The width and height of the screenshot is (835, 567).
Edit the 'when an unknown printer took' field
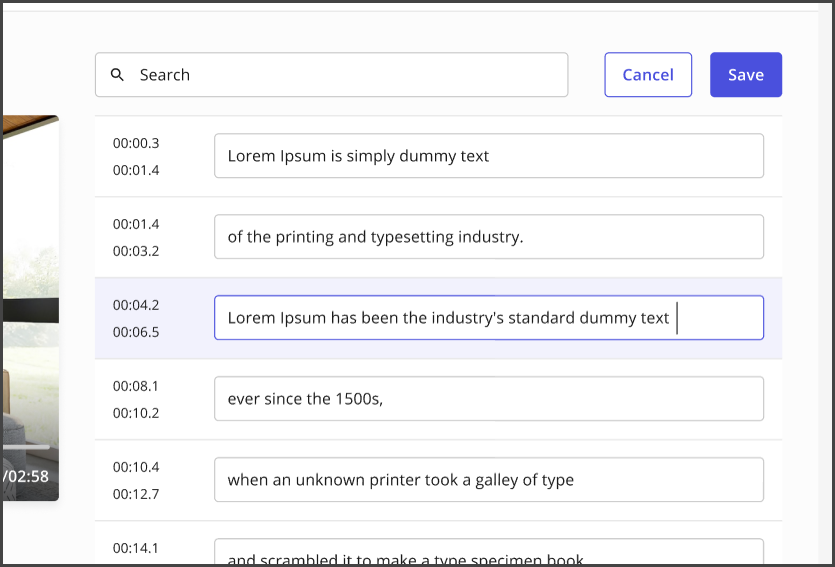(x=489, y=479)
